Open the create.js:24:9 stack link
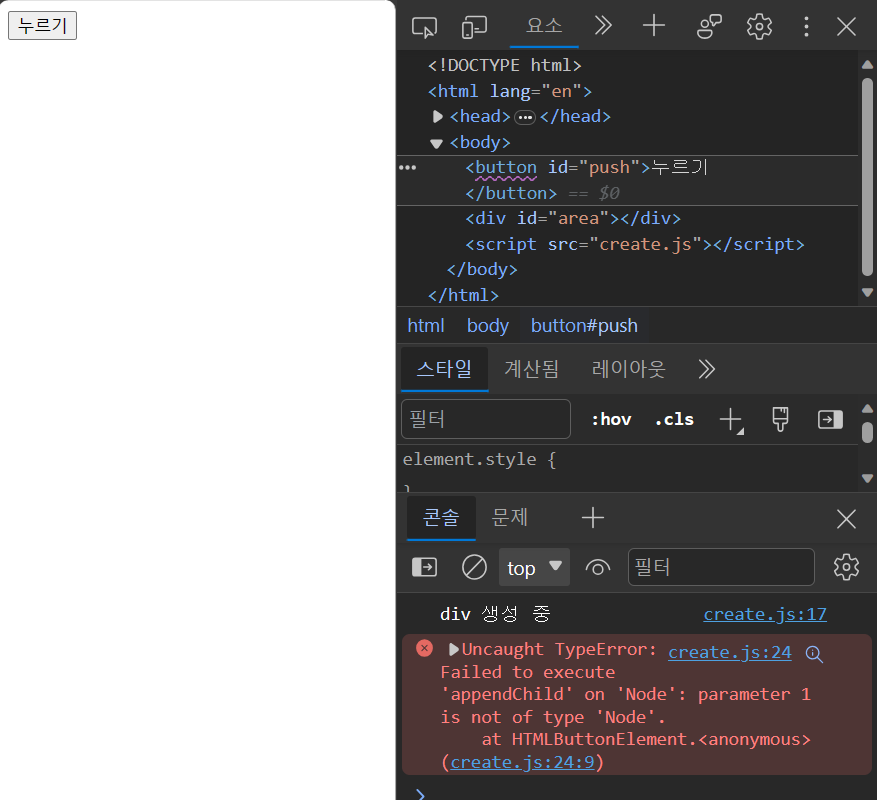 pos(522,763)
